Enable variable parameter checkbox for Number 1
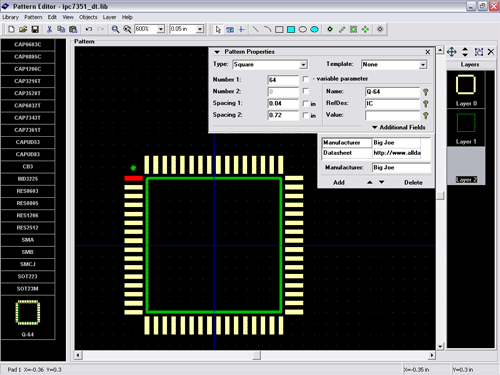 306,79
